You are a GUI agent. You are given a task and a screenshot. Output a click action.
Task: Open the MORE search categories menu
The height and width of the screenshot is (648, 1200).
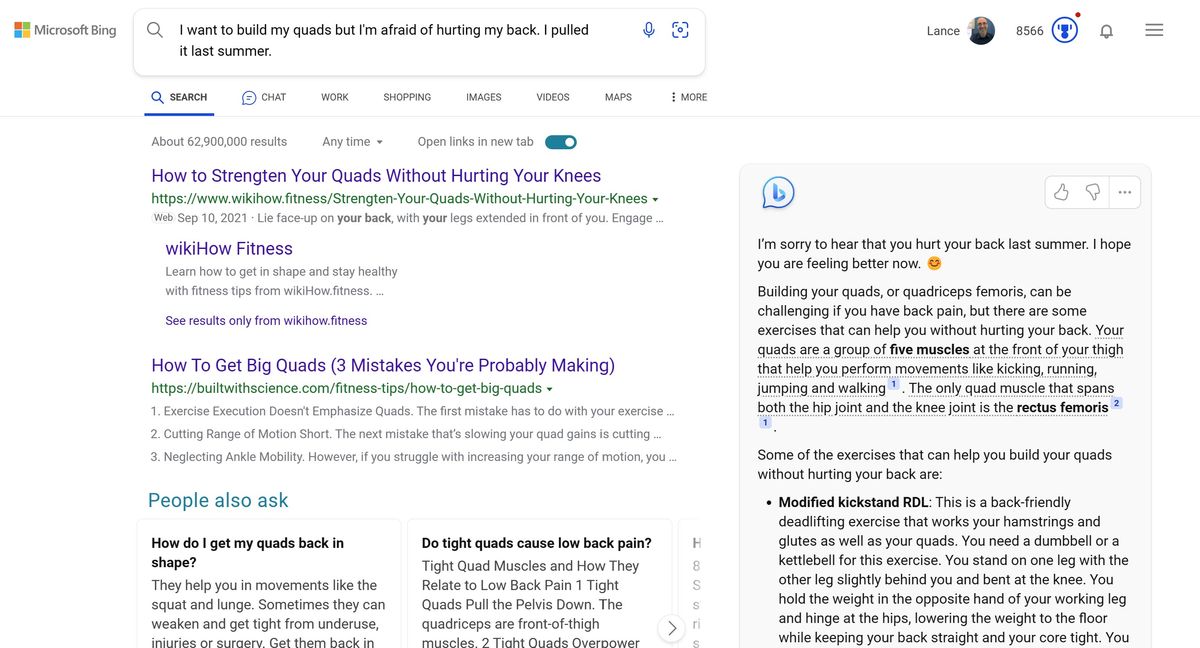(x=689, y=97)
